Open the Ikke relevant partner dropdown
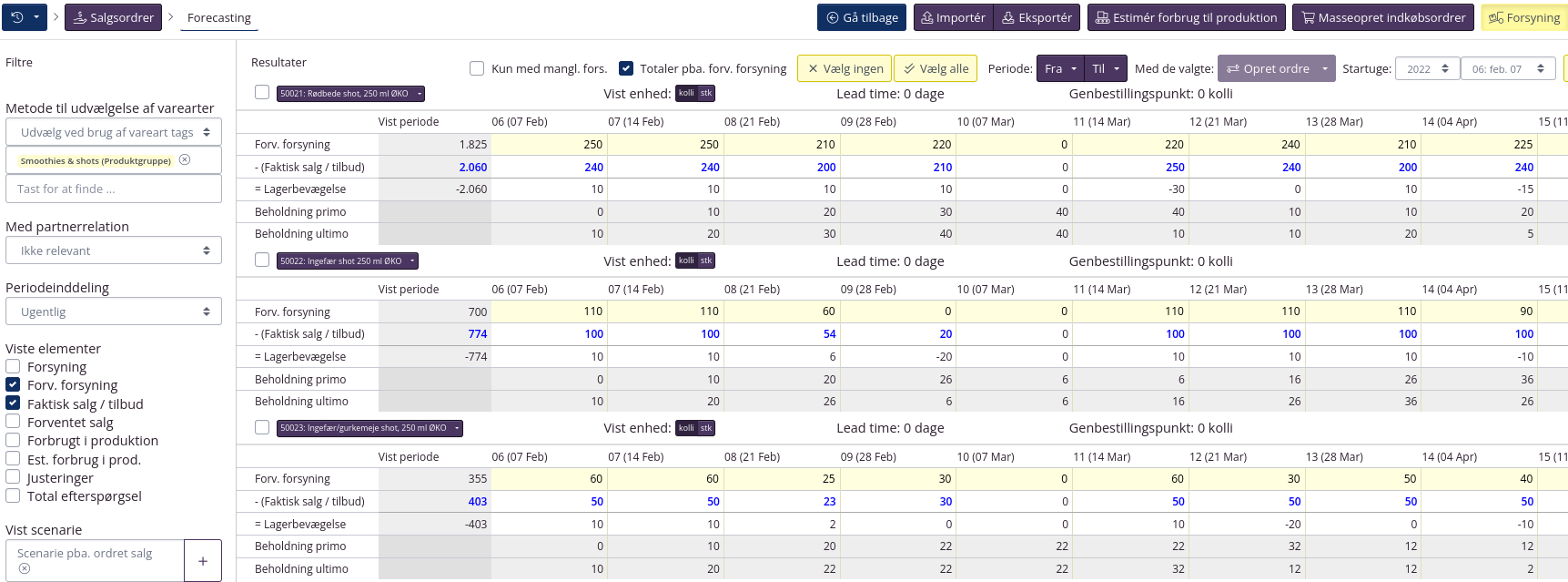 click(114, 250)
